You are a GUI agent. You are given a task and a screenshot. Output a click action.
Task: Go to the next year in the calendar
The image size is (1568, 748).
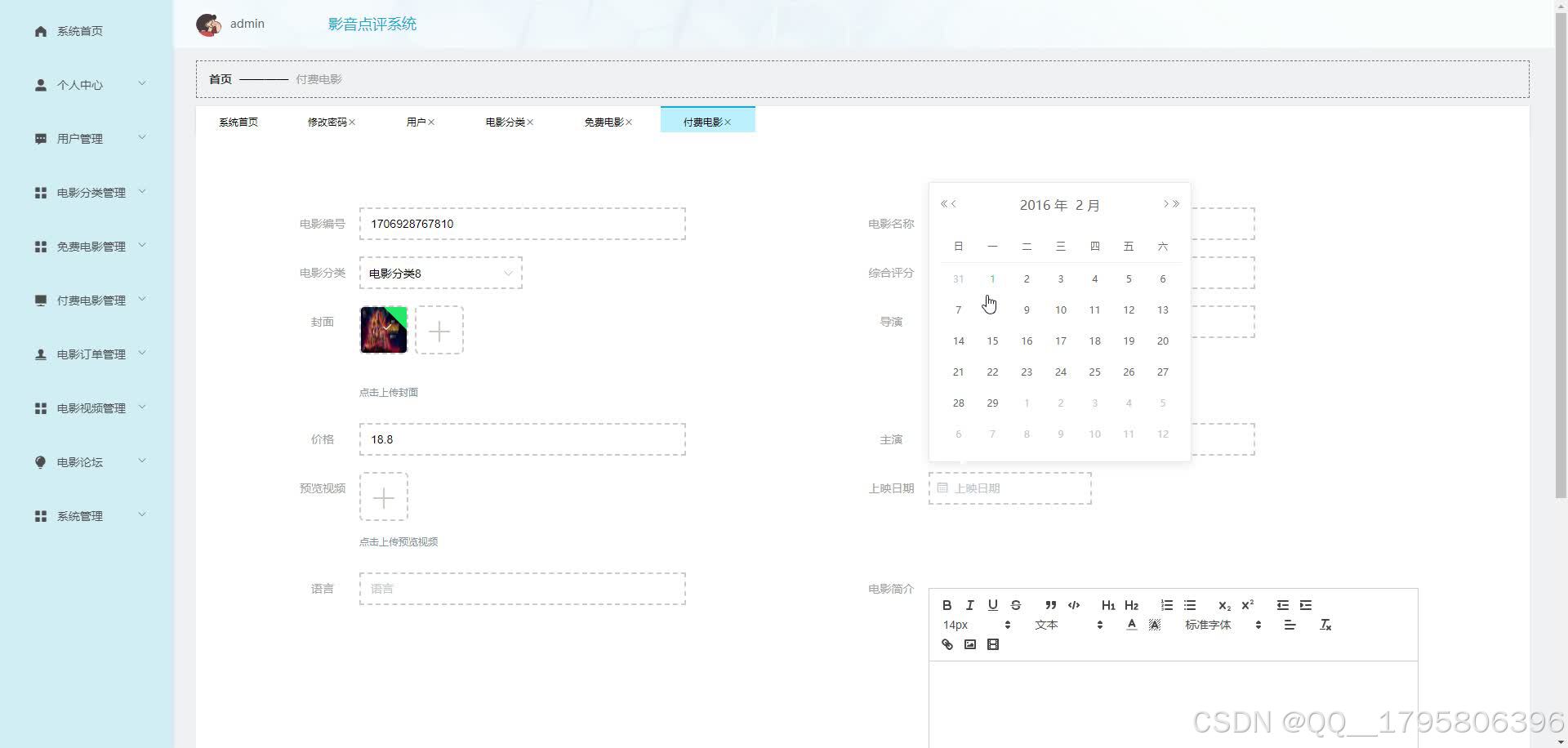tap(1176, 204)
